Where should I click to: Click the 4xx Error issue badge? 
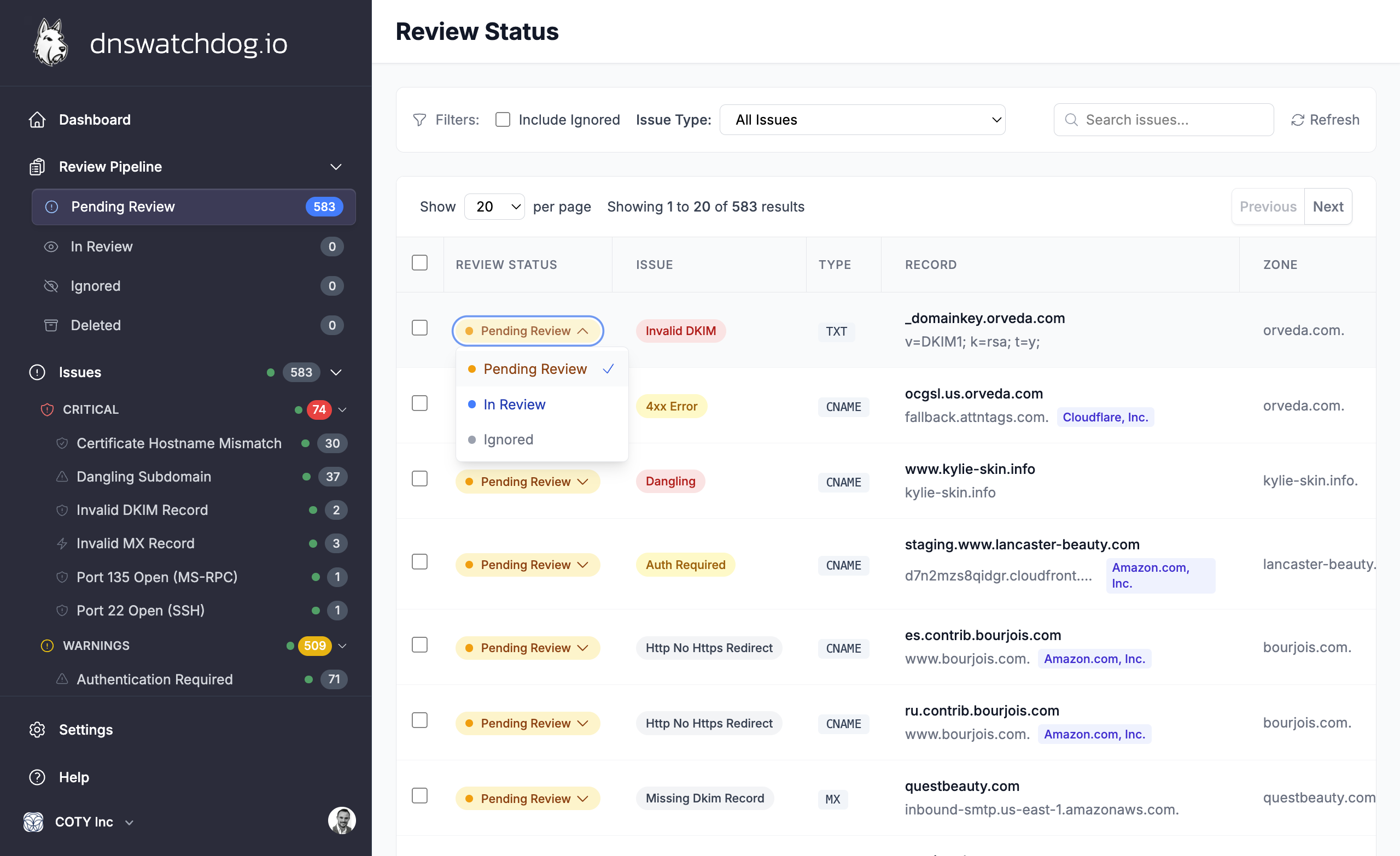671,407
